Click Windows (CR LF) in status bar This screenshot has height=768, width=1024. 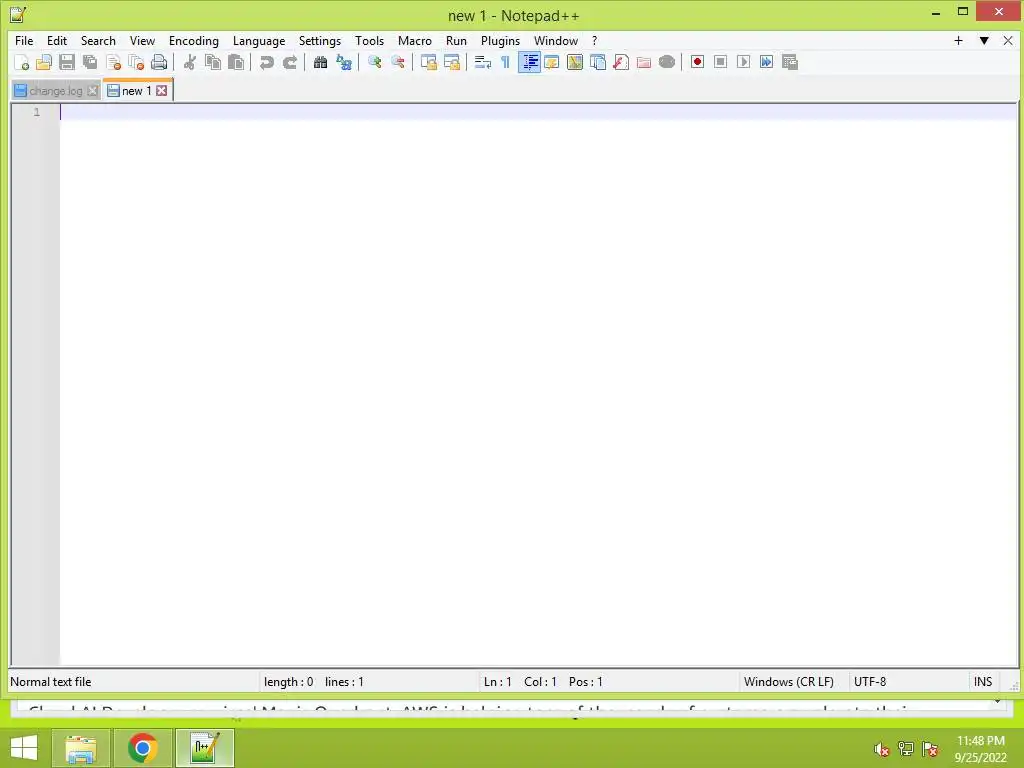[788, 682]
